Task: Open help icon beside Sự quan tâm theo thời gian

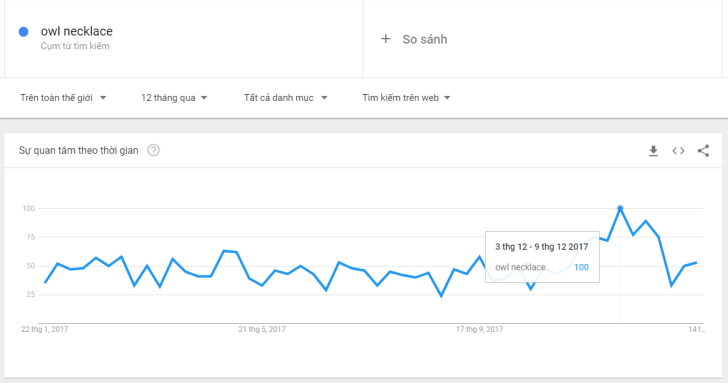Action: (153, 150)
